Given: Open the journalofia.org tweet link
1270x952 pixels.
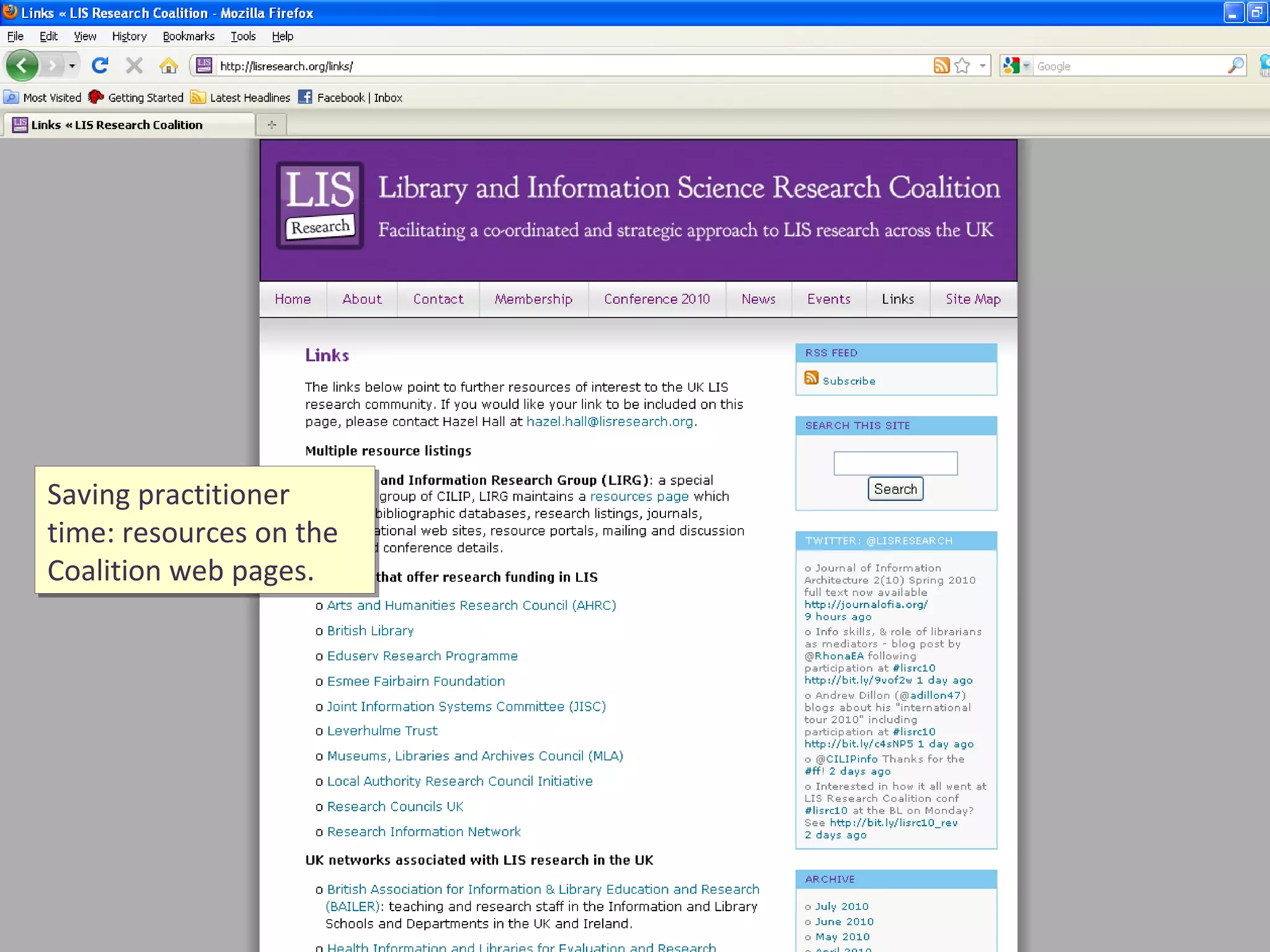Looking at the screenshot, I should [866, 604].
